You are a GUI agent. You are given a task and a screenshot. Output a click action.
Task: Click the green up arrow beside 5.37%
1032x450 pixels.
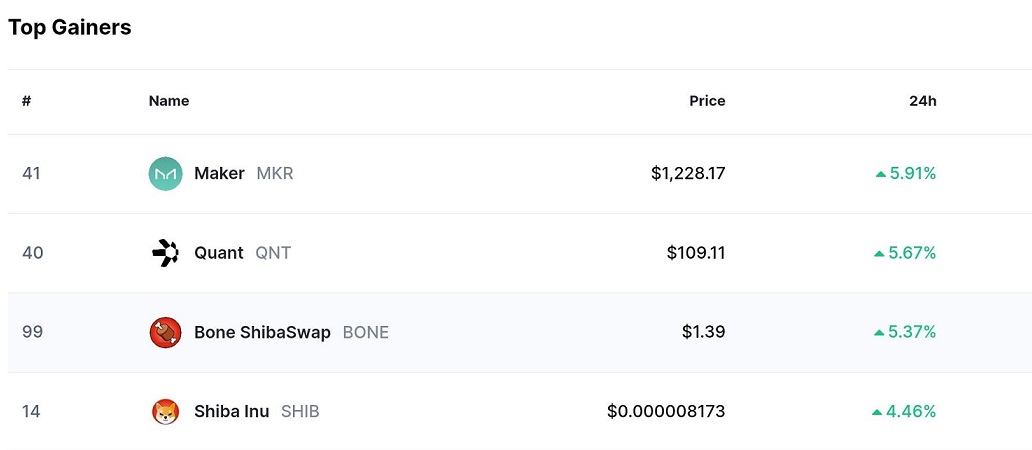pyautogui.click(x=880, y=332)
